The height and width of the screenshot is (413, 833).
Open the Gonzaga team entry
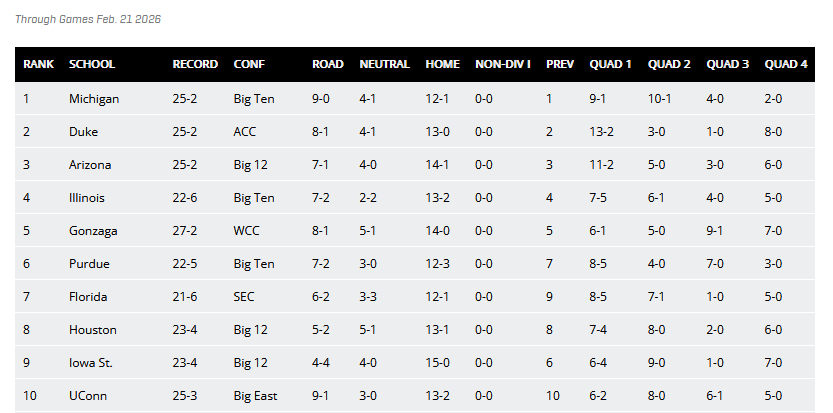click(x=93, y=231)
